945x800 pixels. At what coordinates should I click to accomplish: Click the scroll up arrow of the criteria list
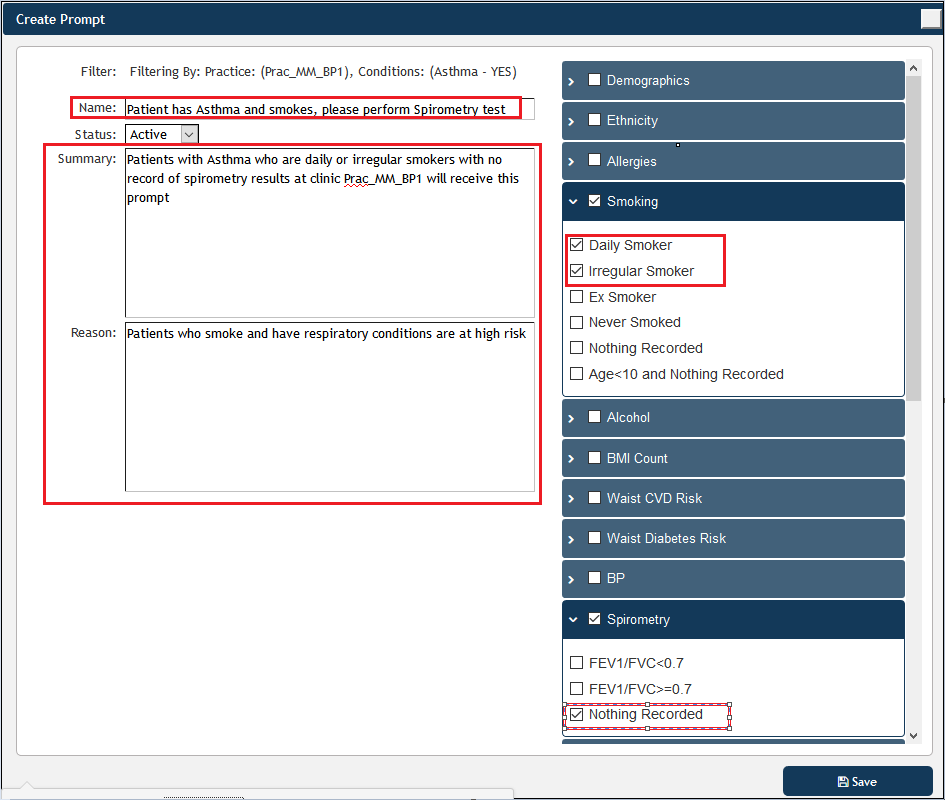(x=914, y=69)
